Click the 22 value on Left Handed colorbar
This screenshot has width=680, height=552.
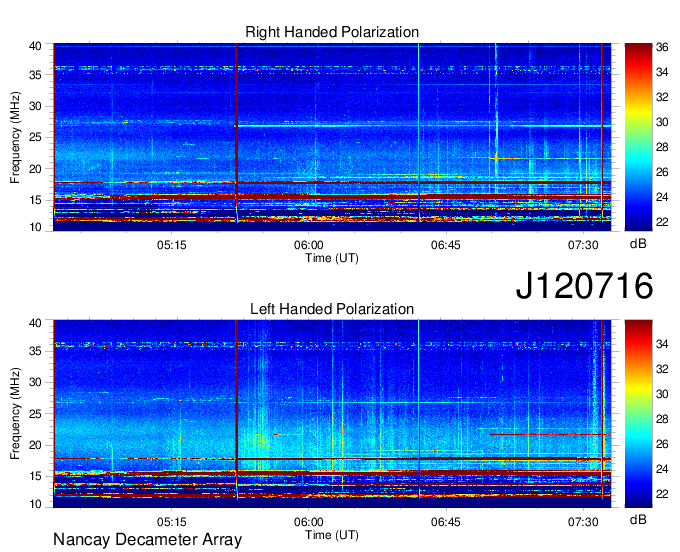[x=662, y=494]
